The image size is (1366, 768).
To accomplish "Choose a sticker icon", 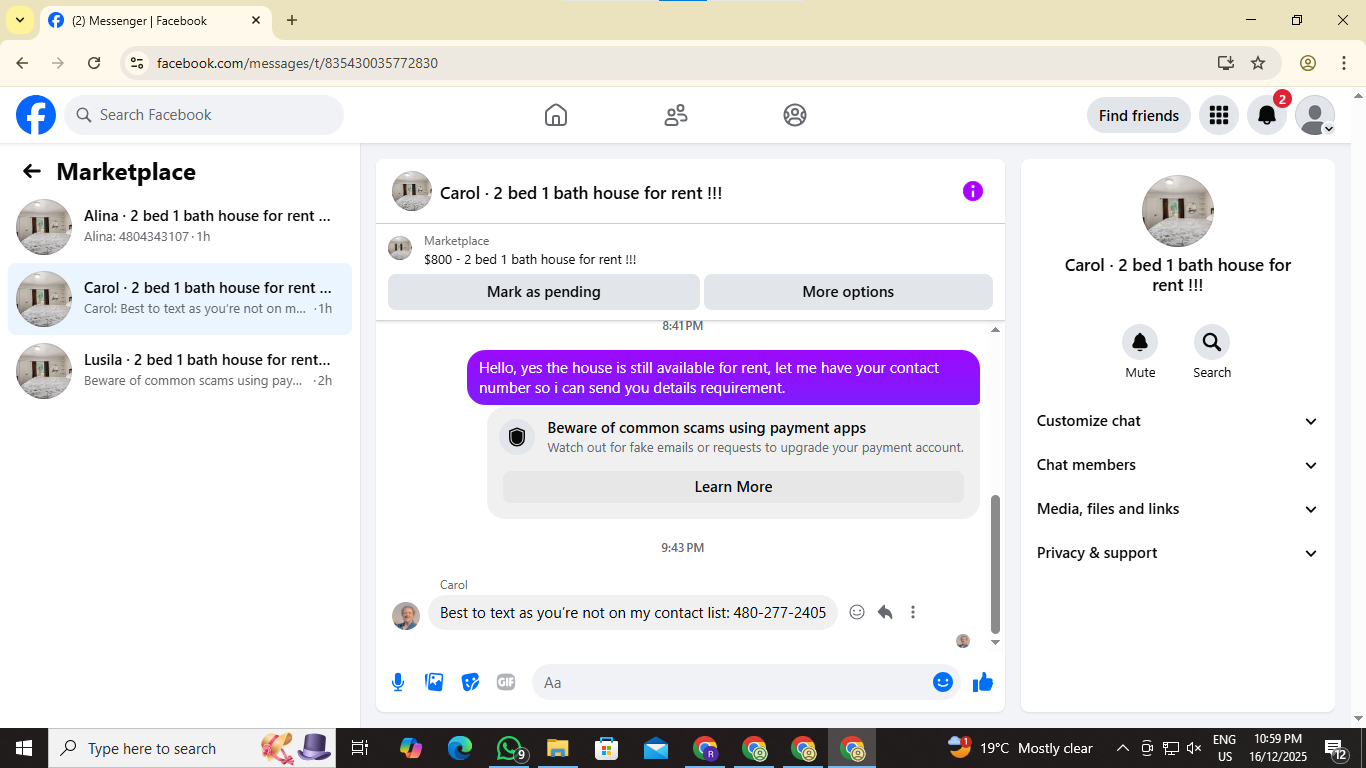I will [x=470, y=682].
